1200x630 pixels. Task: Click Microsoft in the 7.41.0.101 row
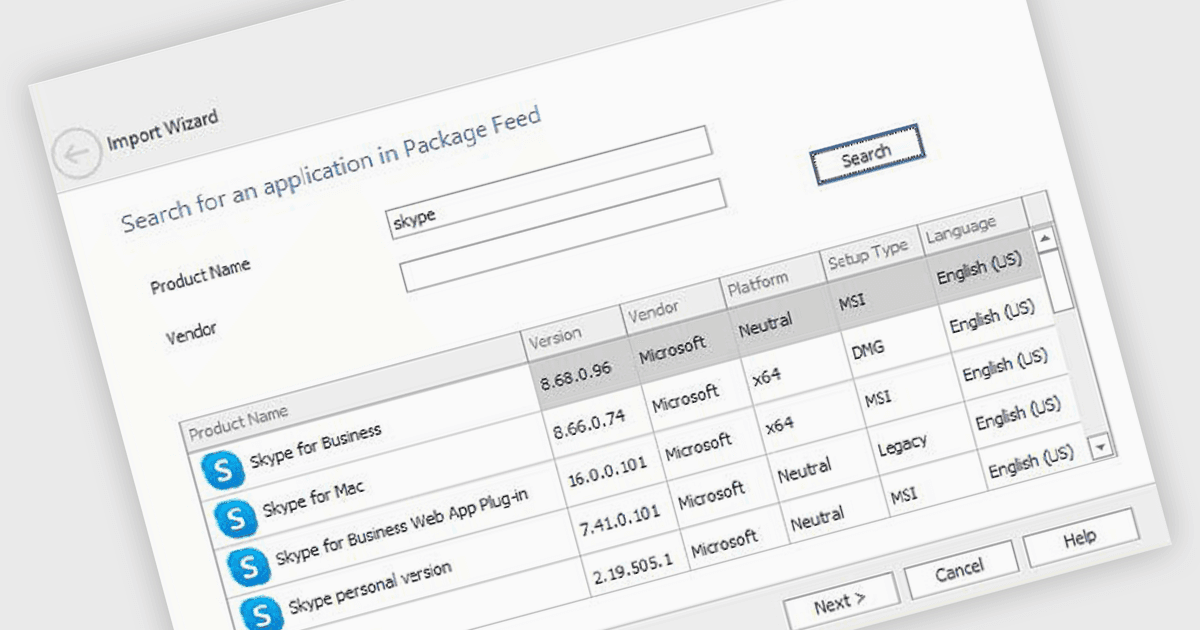click(711, 497)
